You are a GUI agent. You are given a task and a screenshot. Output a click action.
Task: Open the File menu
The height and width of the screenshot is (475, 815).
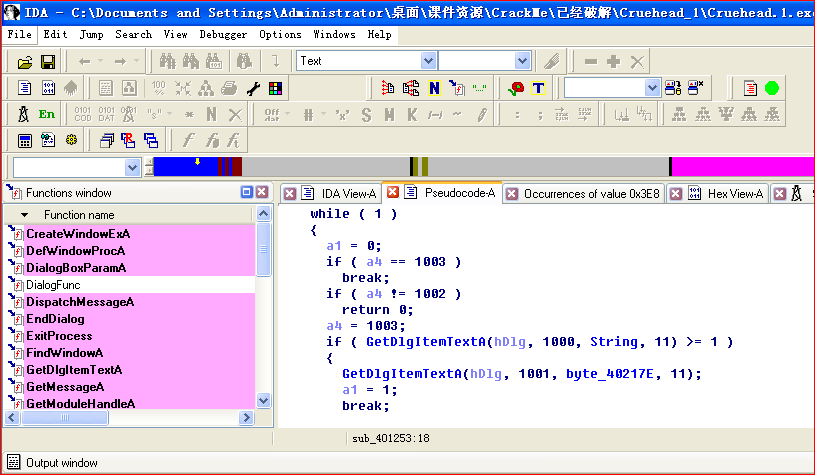tap(20, 34)
